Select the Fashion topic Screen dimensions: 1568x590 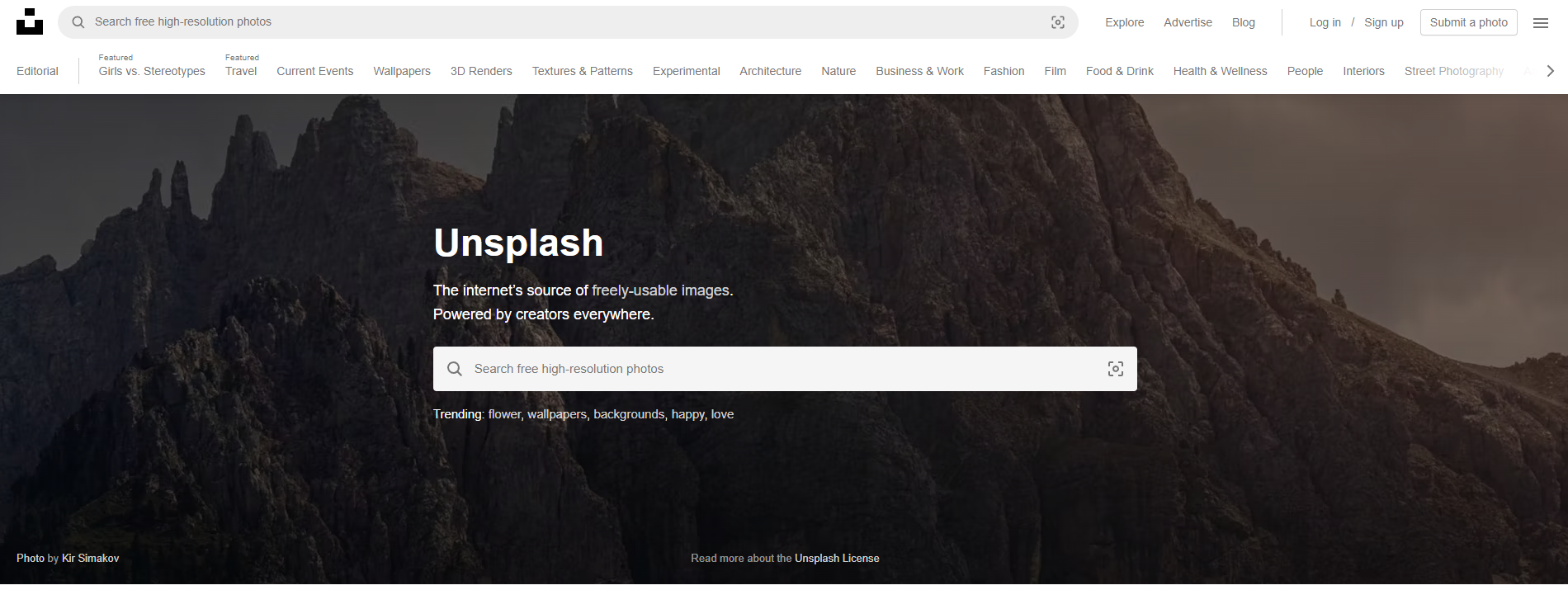click(1004, 71)
